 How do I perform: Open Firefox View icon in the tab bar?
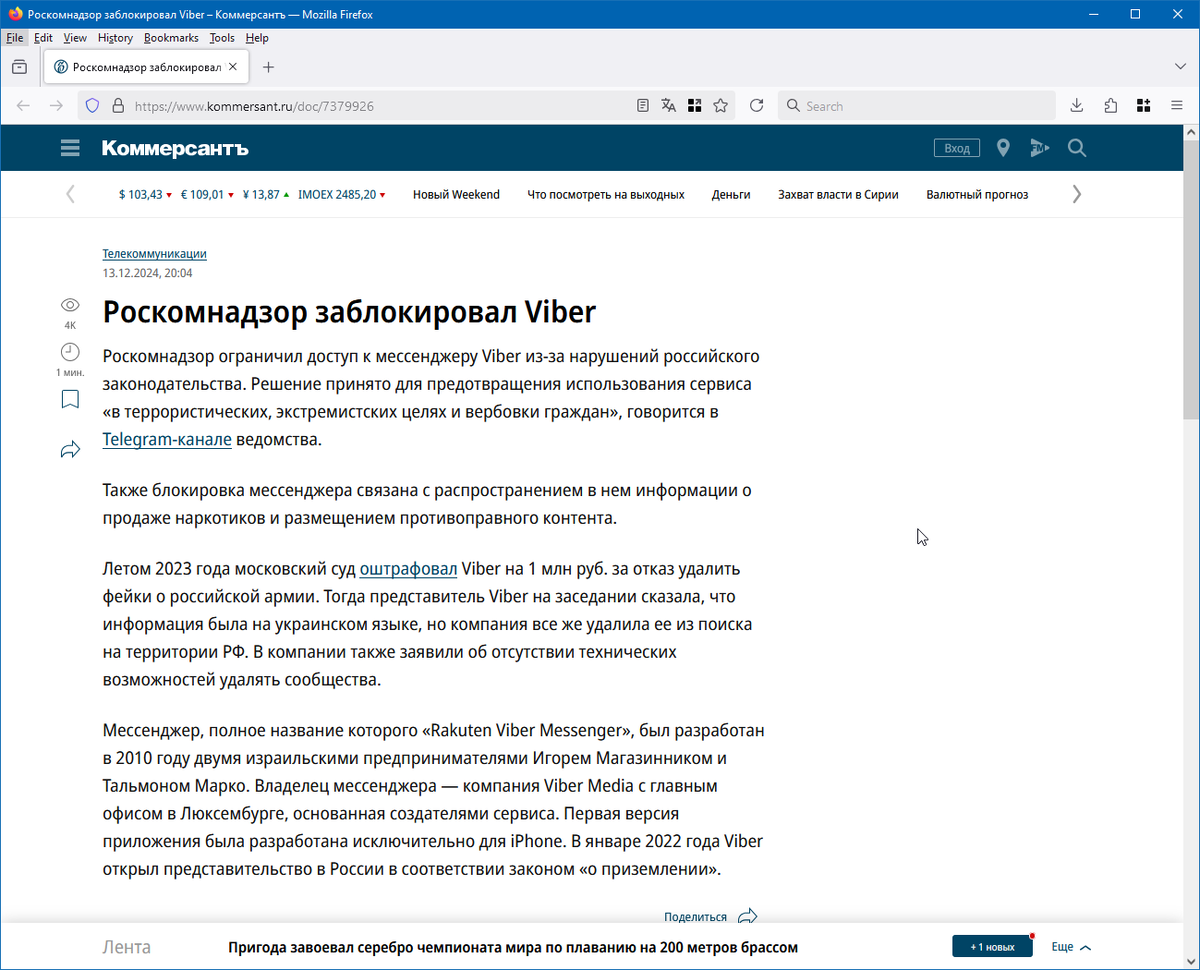pyautogui.click(x=19, y=67)
